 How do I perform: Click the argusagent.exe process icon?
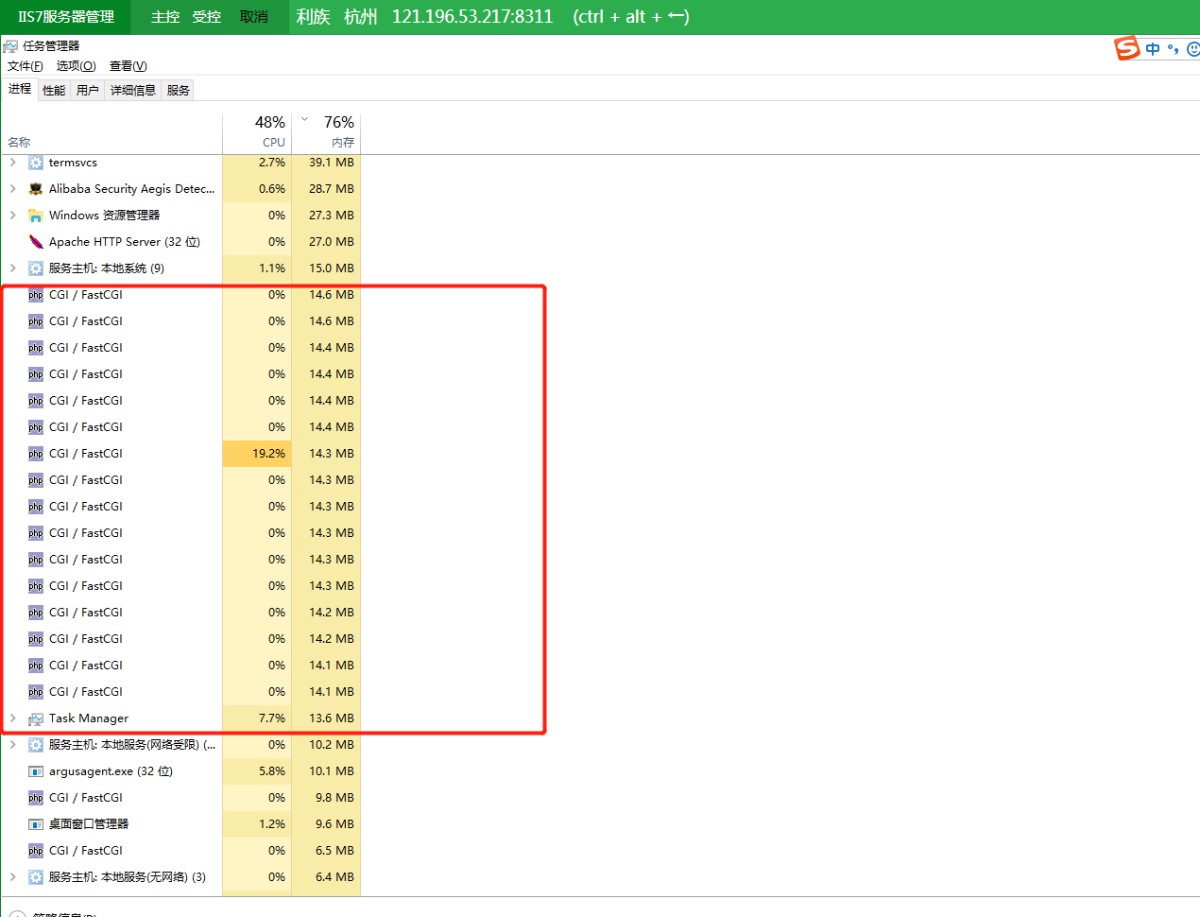[x=36, y=772]
